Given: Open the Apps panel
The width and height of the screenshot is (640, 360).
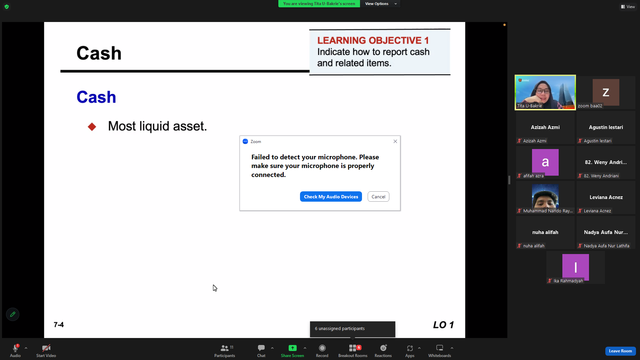Looking at the screenshot, I should [x=409, y=350].
